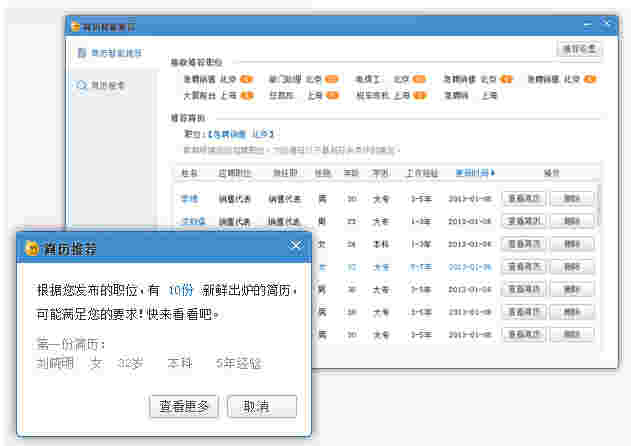Open candidate name link 李博 in first row
Screen dimensions: 631x446
190,198
